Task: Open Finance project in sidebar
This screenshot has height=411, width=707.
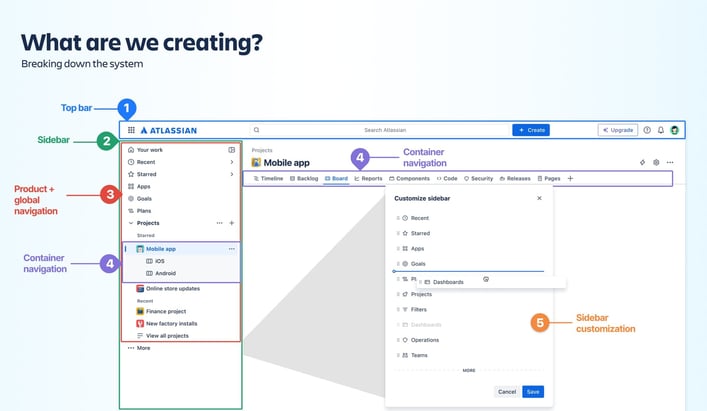Action: 161,311
